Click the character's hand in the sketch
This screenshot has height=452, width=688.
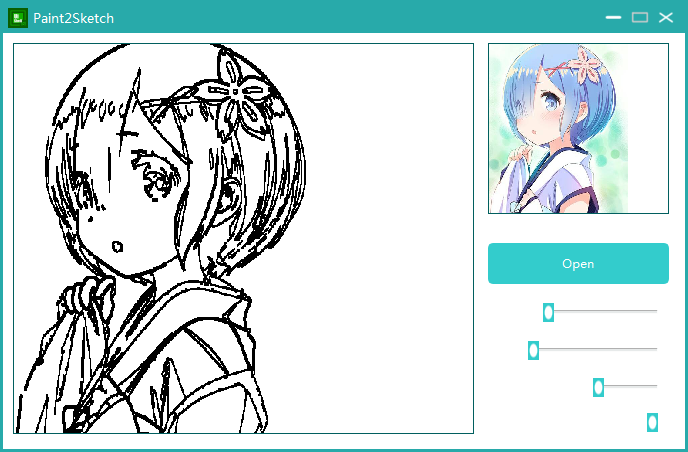tap(86, 296)
